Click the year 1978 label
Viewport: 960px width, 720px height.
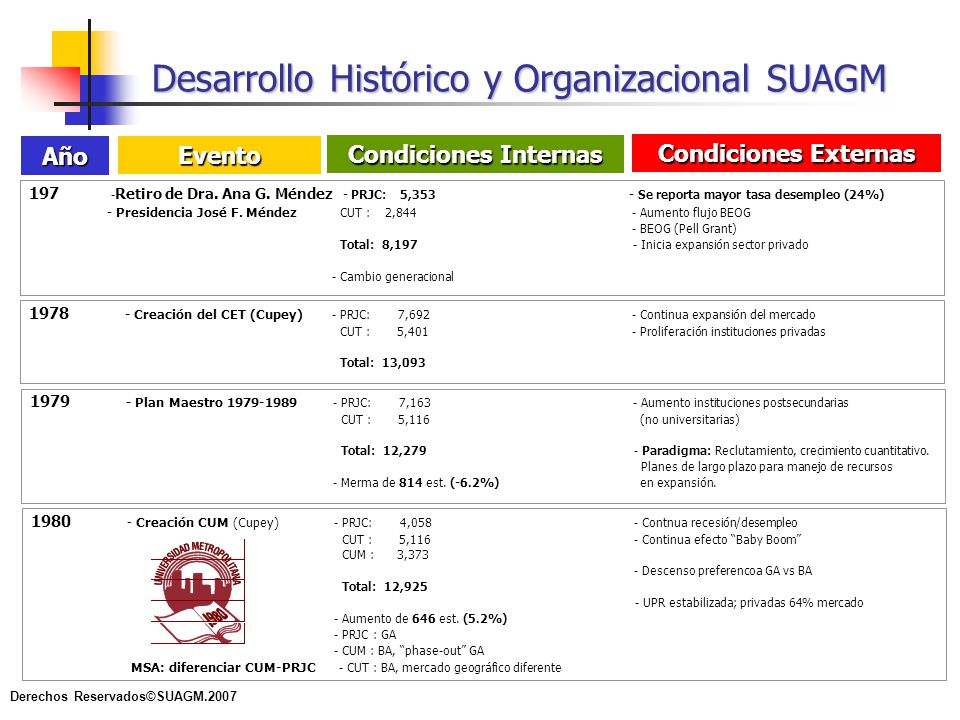point(50,313)
